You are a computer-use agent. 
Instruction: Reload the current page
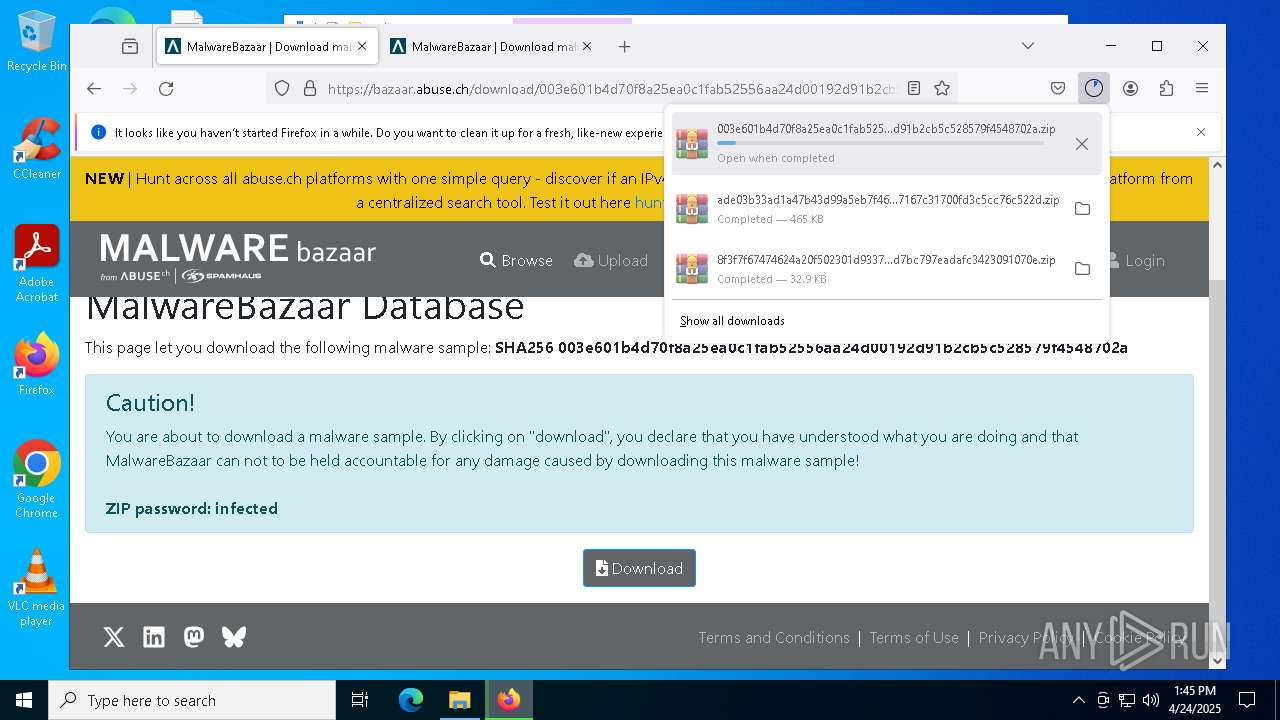pos(166,88)
